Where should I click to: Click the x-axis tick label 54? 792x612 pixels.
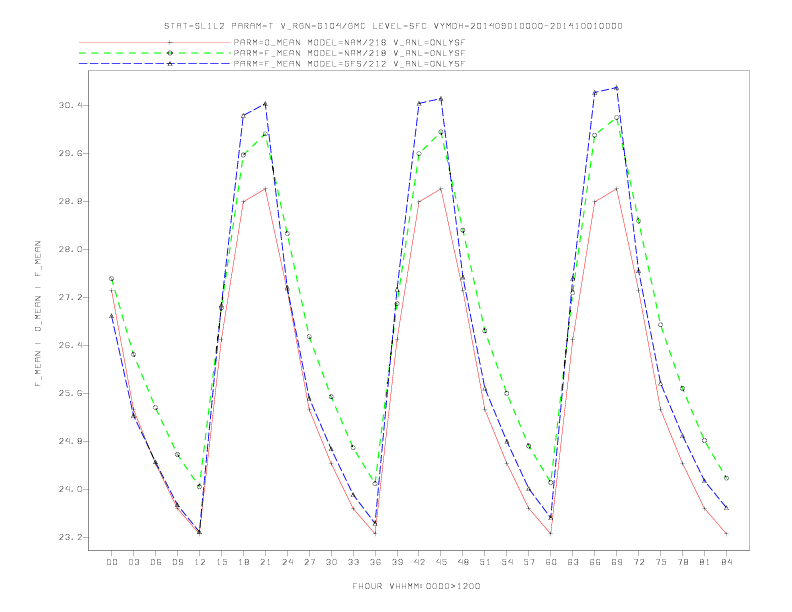(507, 562)
